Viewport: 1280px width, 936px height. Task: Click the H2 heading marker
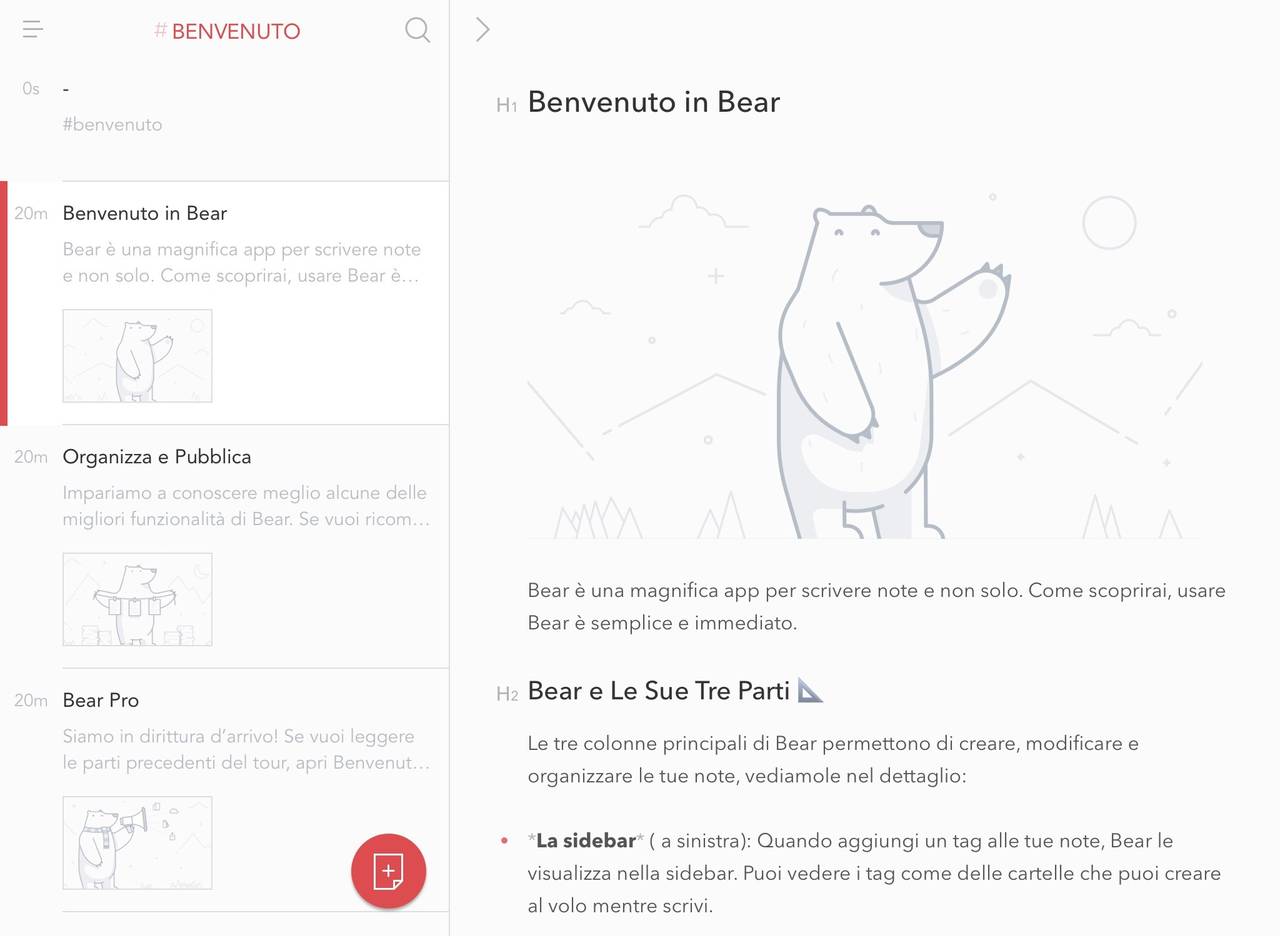click(x=507, y=694)
